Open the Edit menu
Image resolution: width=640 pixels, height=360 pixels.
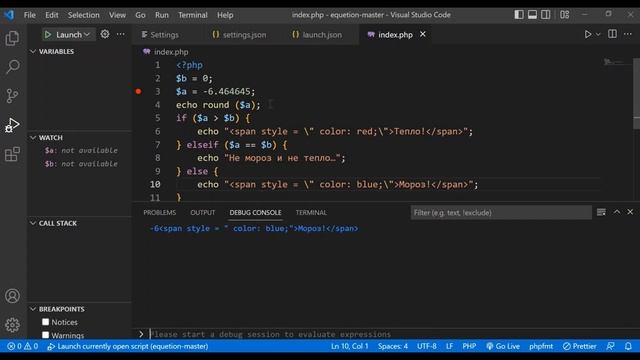(x=51, y=15)
